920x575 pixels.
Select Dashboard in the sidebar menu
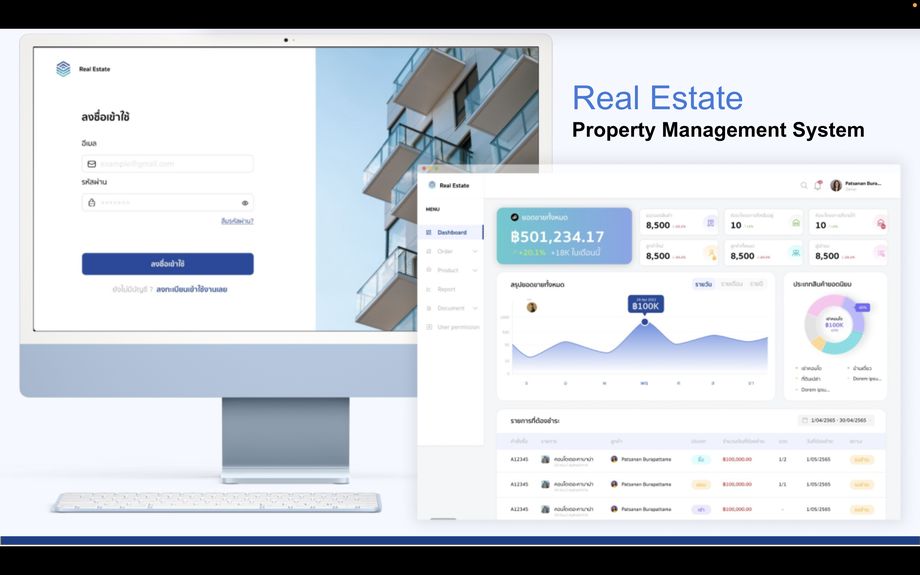pyautogui.click(x=451, y=232)
